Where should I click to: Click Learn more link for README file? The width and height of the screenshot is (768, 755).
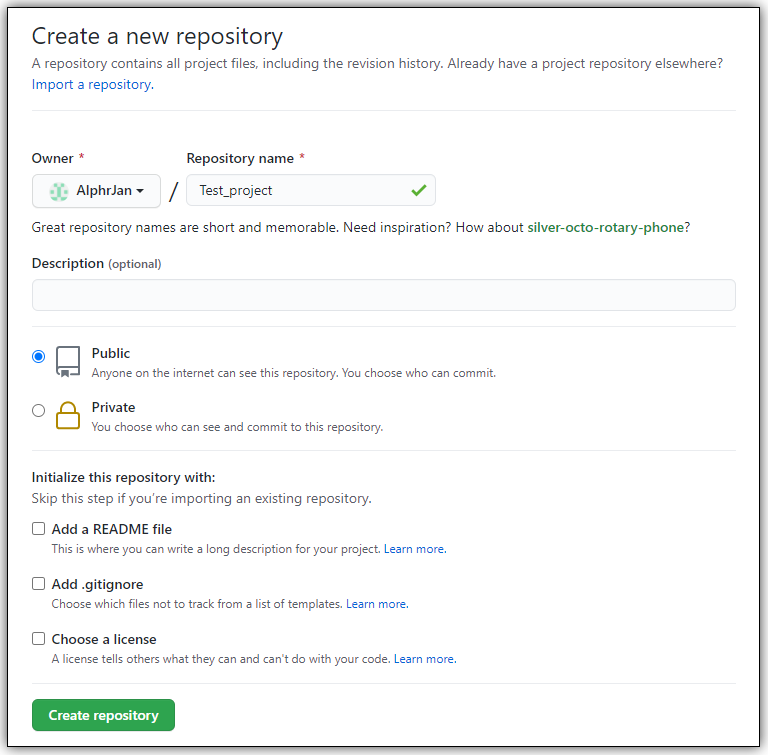[414, 549]
